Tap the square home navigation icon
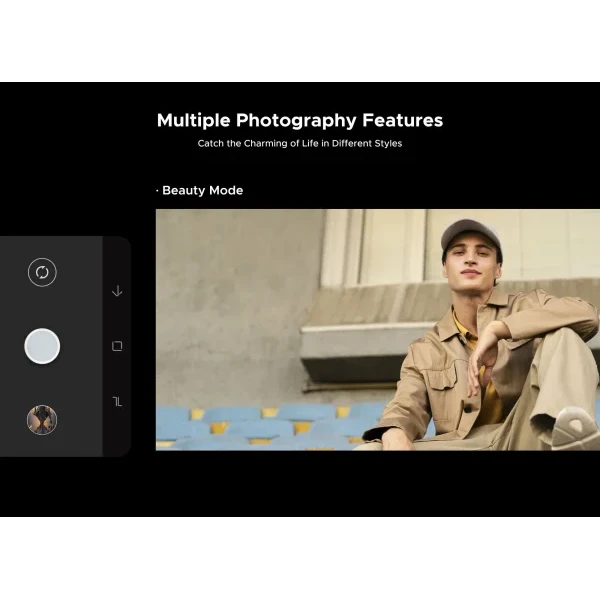Viewport: 600px width, 600px height. tap(117, 346)
